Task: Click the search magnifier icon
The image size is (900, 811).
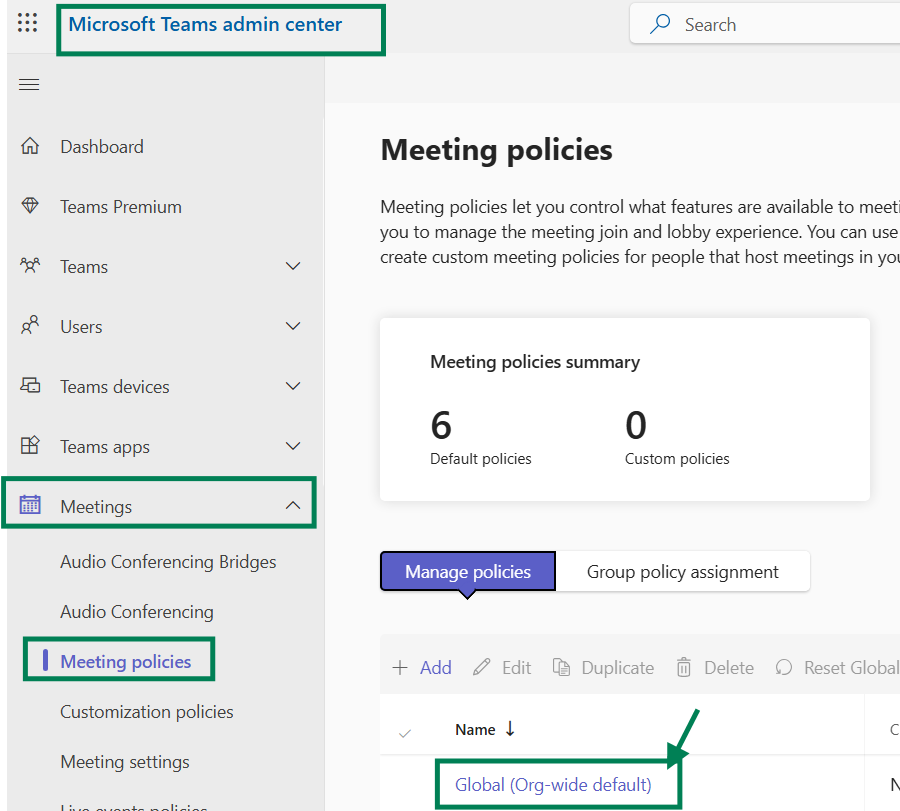Action: pyautogui.click(x=660, y=24)
